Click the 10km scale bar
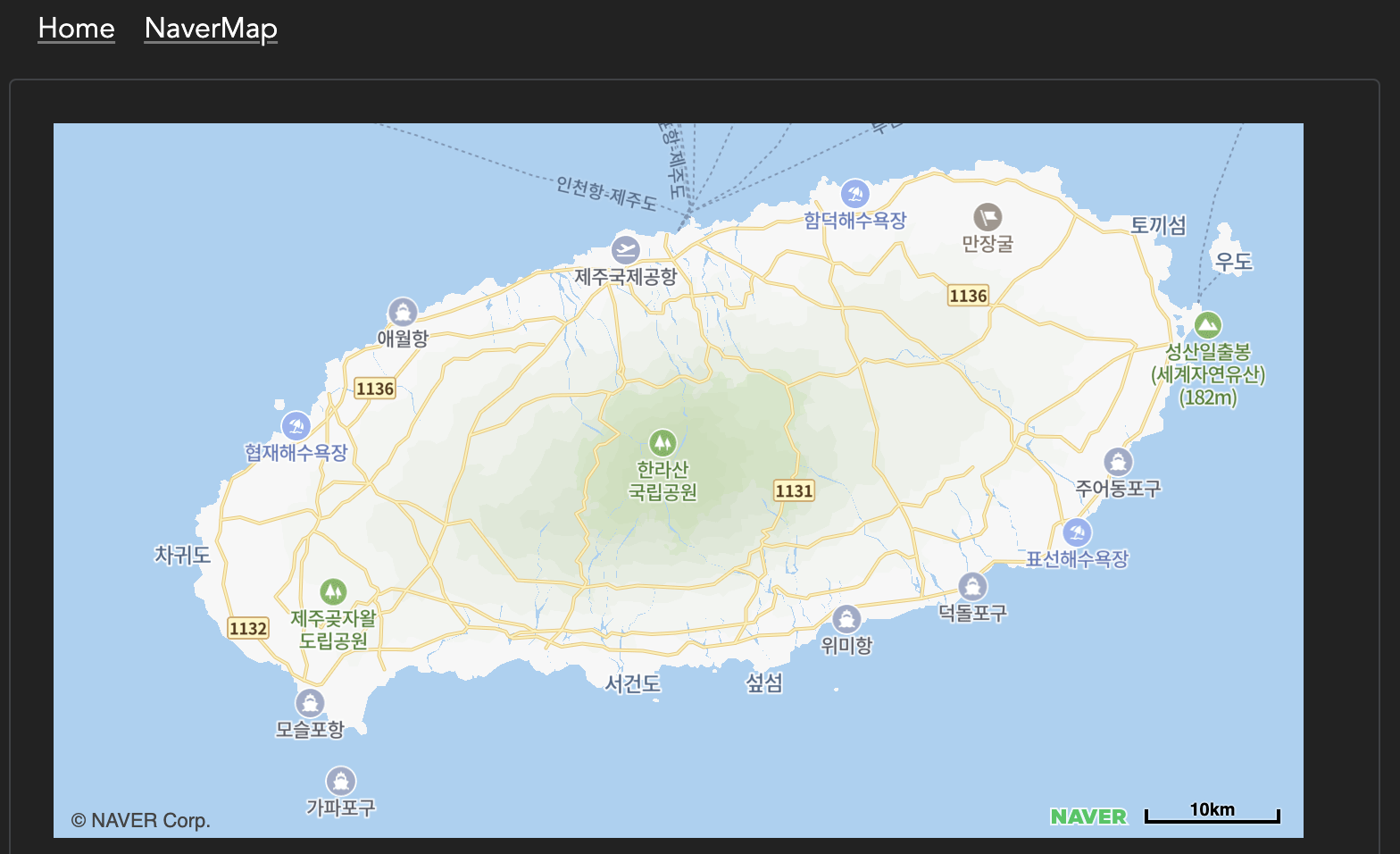The width and height of the screenshot is (1400, 854). (x=1212, y=812)
